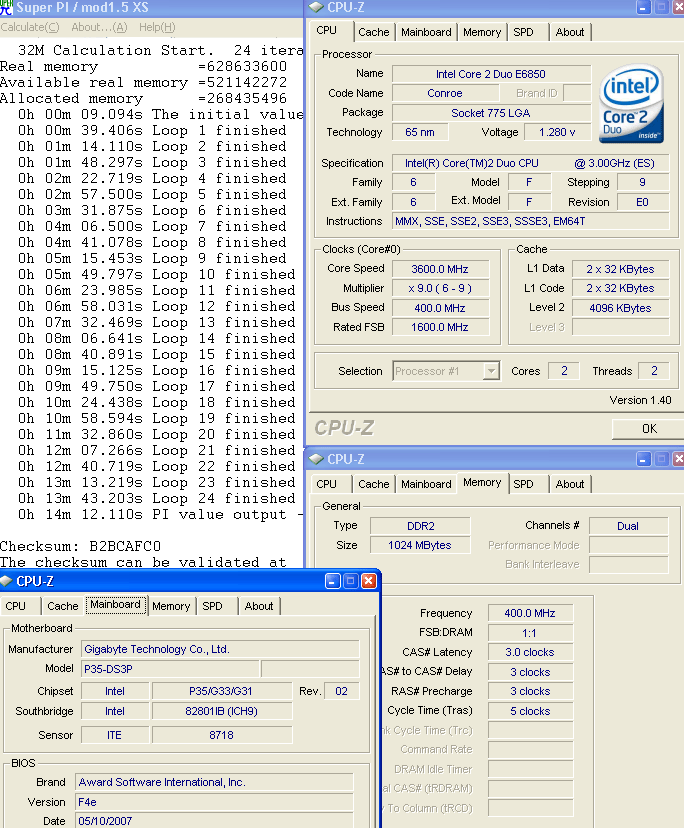Click the 14m 12.110s PI value output line

pyautogui.click(x=160, y=514)
